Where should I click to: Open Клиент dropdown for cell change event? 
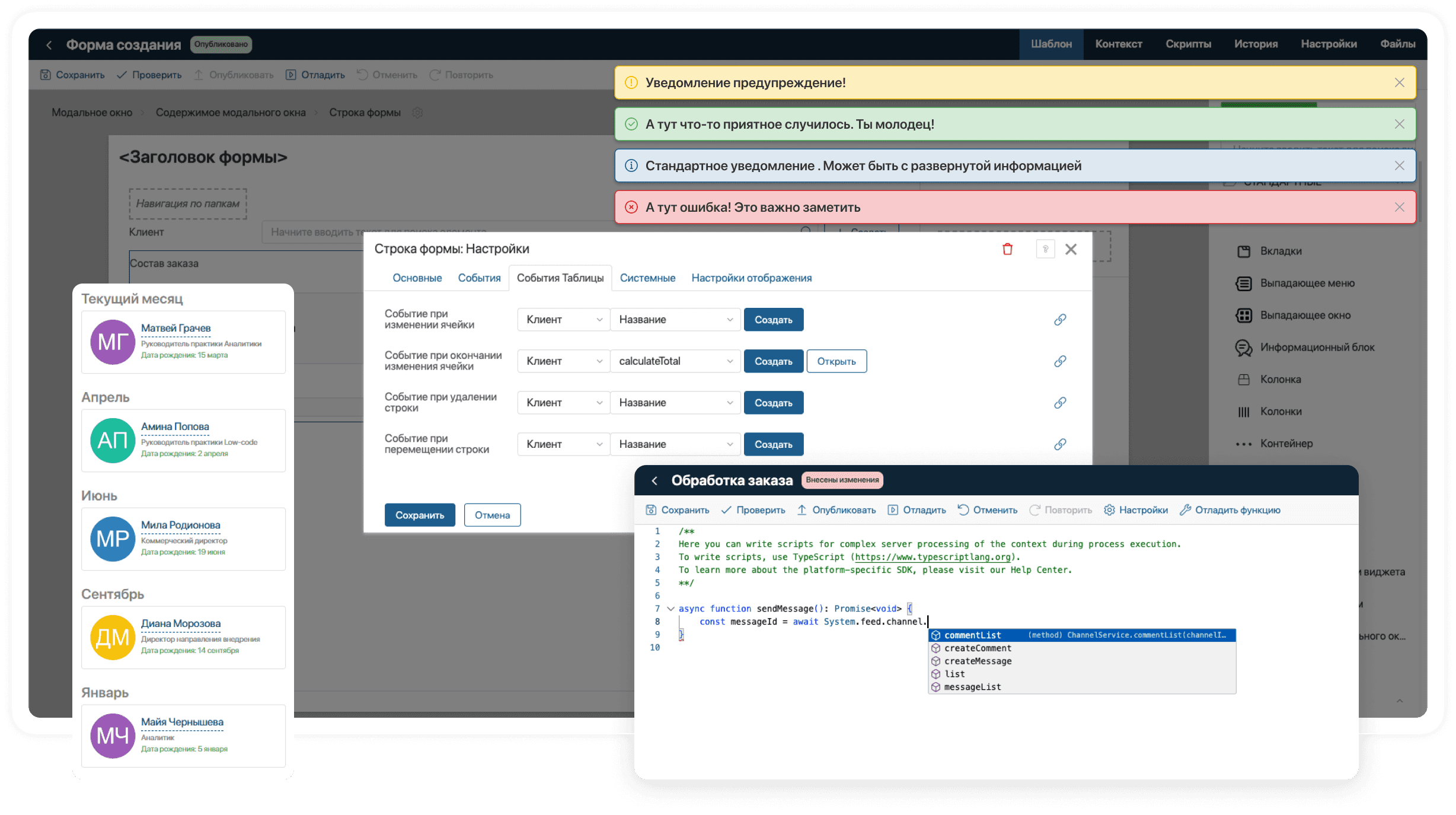click(563, 320)
